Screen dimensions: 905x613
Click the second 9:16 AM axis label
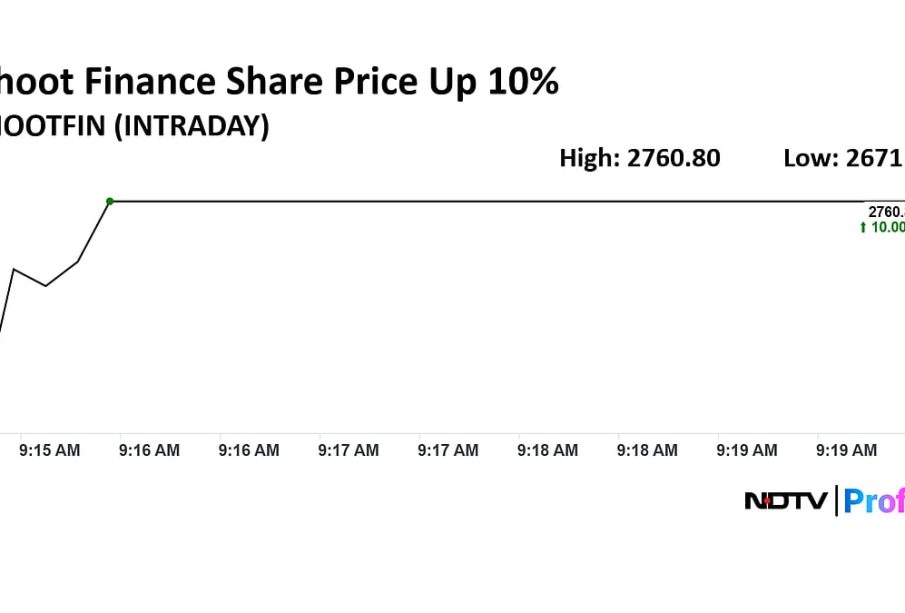(x=249, y=451)
